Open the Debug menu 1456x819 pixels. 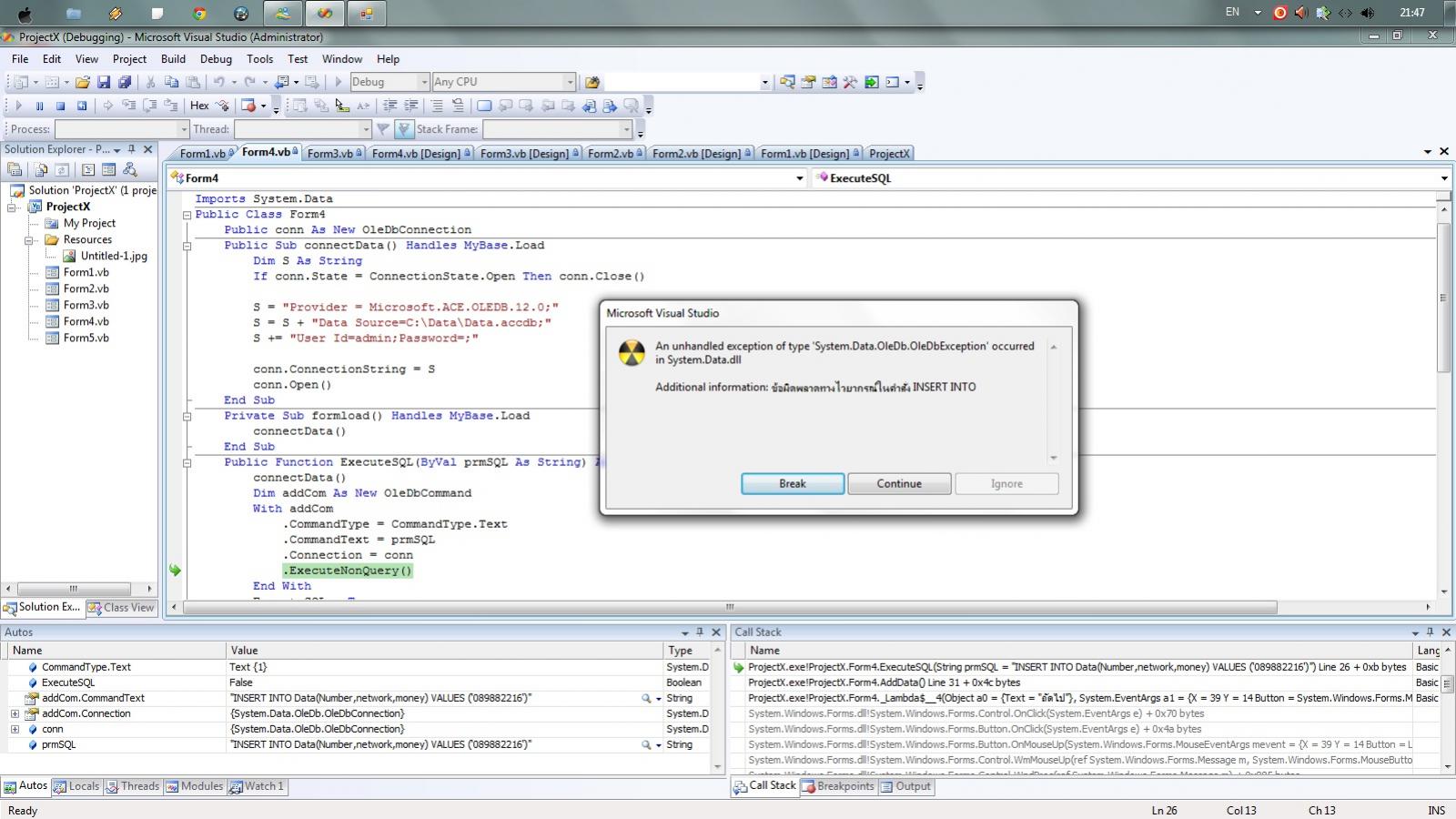coord(216,59)
